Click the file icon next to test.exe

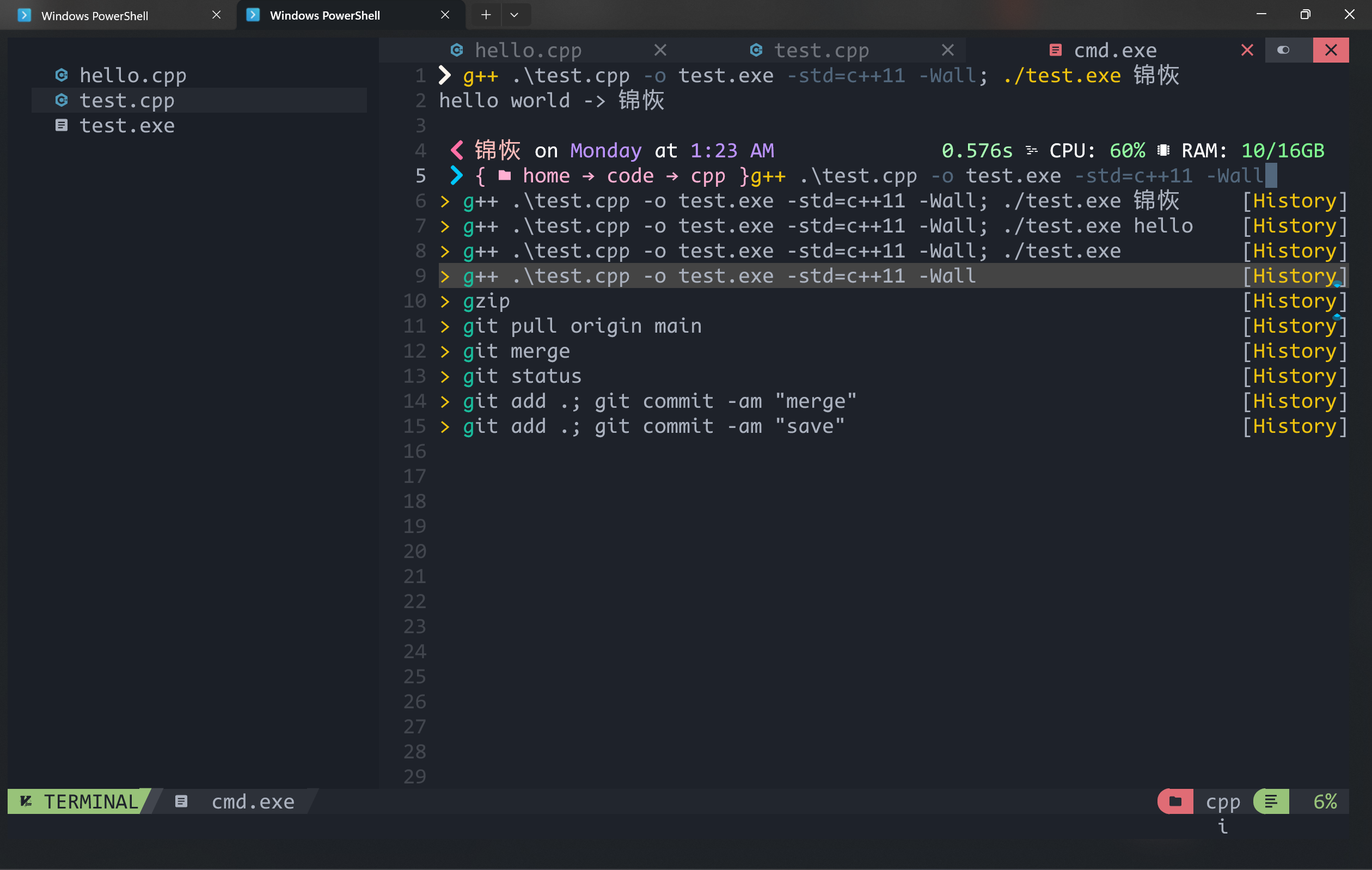coord(61,125)
